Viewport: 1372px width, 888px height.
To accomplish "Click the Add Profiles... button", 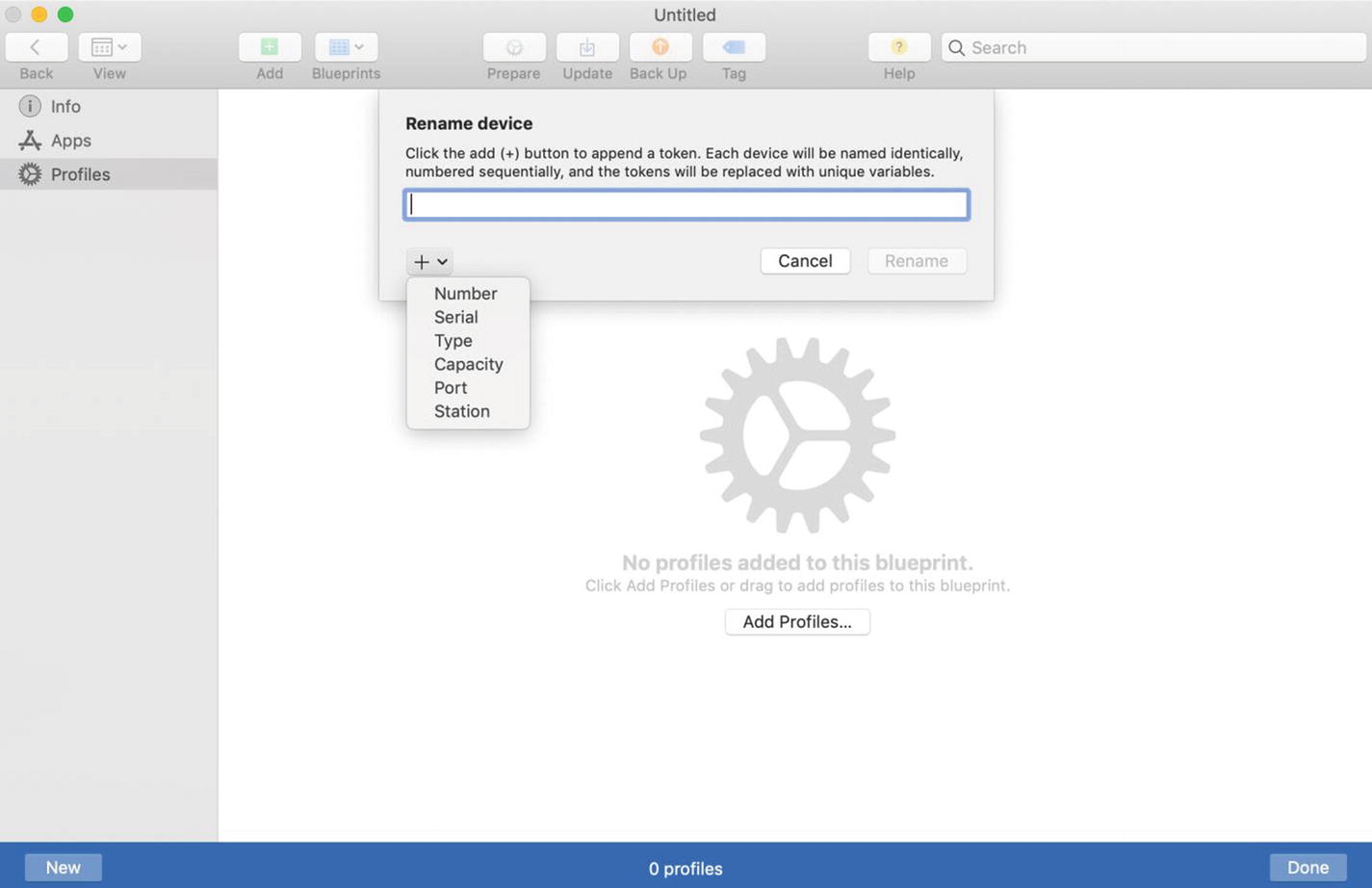I will click(797, 622).
